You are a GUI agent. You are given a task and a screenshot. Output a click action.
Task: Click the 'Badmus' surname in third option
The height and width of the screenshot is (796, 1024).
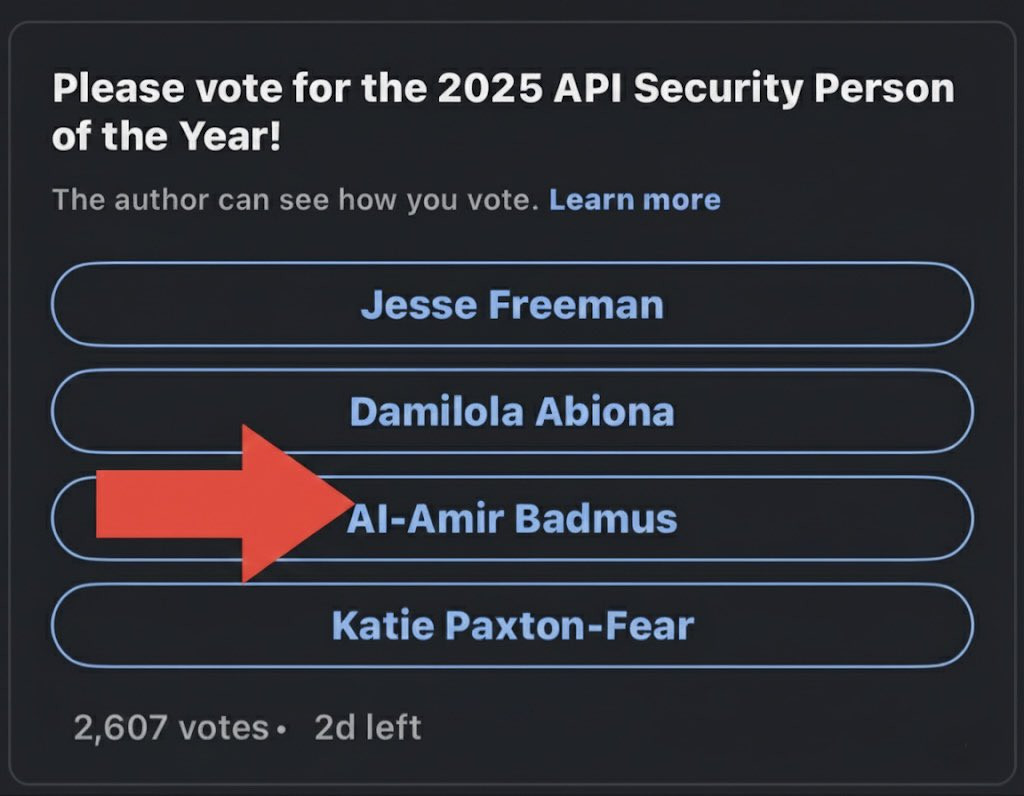coord(596,519)
